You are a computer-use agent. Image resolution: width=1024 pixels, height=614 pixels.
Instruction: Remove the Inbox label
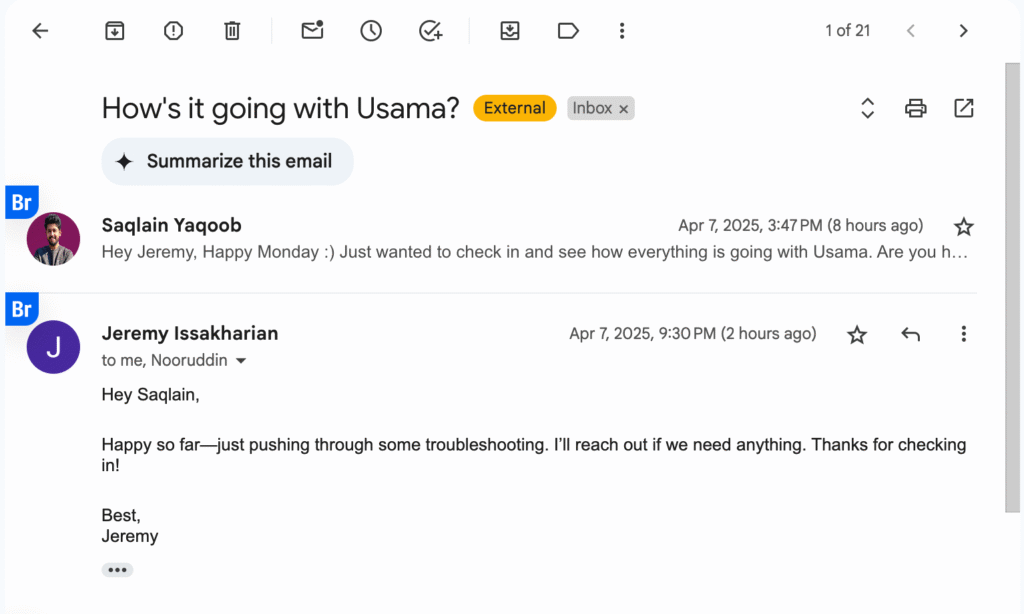tap(624, 109)
